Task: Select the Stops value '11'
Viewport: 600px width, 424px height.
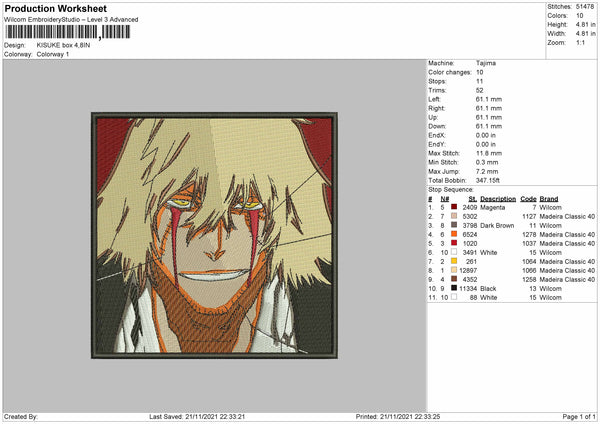Action: coord(479,81)
